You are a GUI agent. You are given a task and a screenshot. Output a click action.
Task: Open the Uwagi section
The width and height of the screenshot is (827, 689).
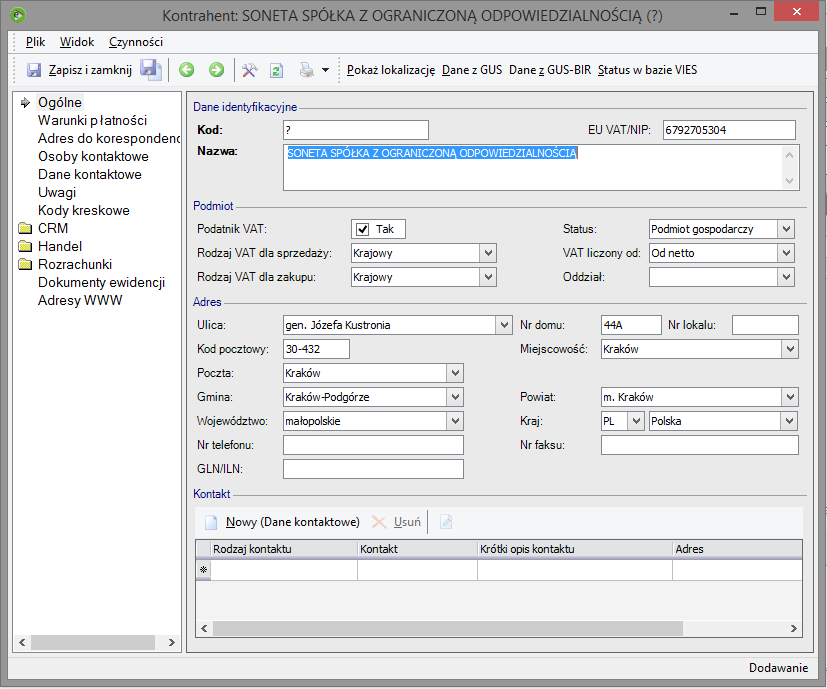coord(57,192)
